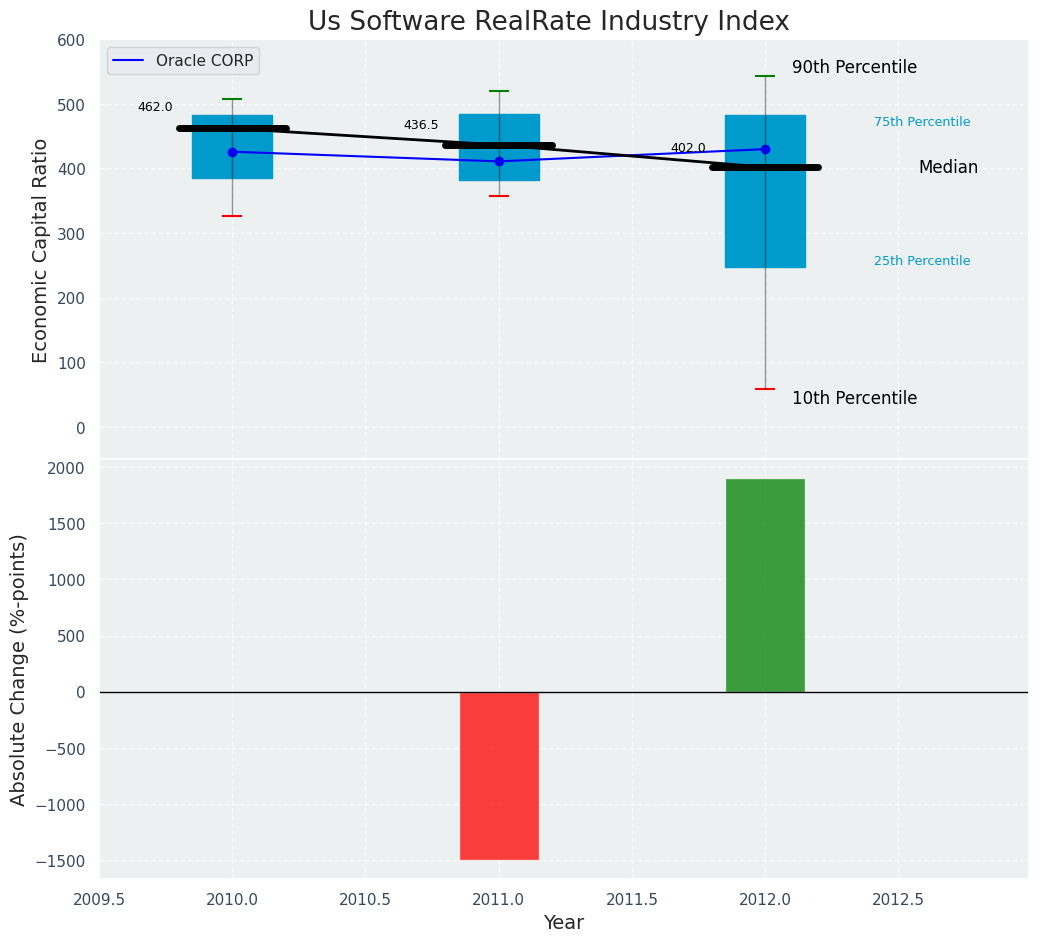Click the green positive change bar for 2012

(x=765, y=585)
